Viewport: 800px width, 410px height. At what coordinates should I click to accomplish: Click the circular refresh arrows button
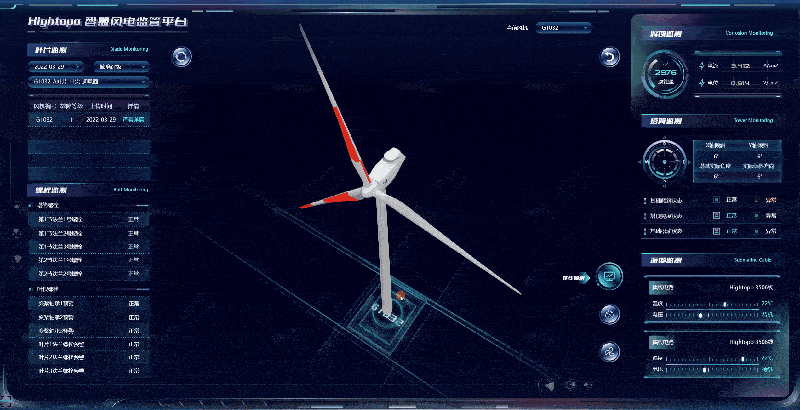pyautogui.click(x=181, y=57)
